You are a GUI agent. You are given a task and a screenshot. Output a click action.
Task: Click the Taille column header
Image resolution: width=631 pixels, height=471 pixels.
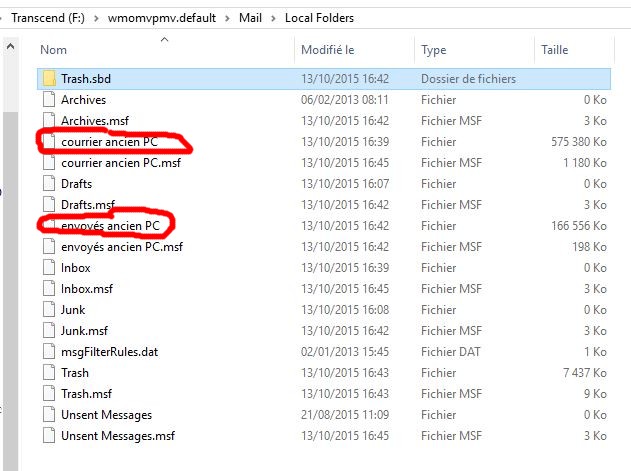pos(554,49)
